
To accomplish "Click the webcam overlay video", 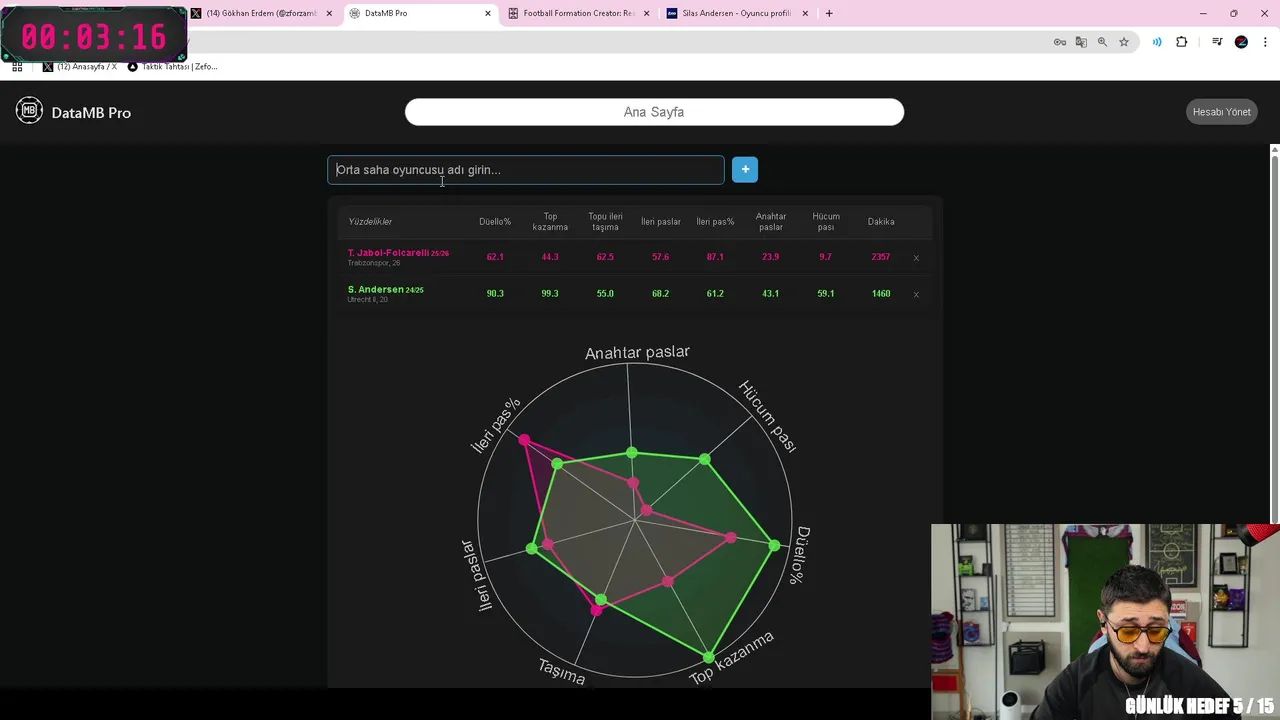I will (1105, 621).
